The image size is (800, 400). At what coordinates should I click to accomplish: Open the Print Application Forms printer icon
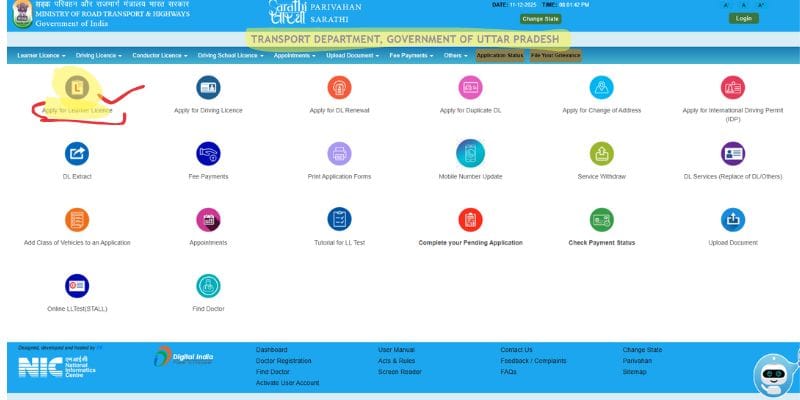pos(339,154)
